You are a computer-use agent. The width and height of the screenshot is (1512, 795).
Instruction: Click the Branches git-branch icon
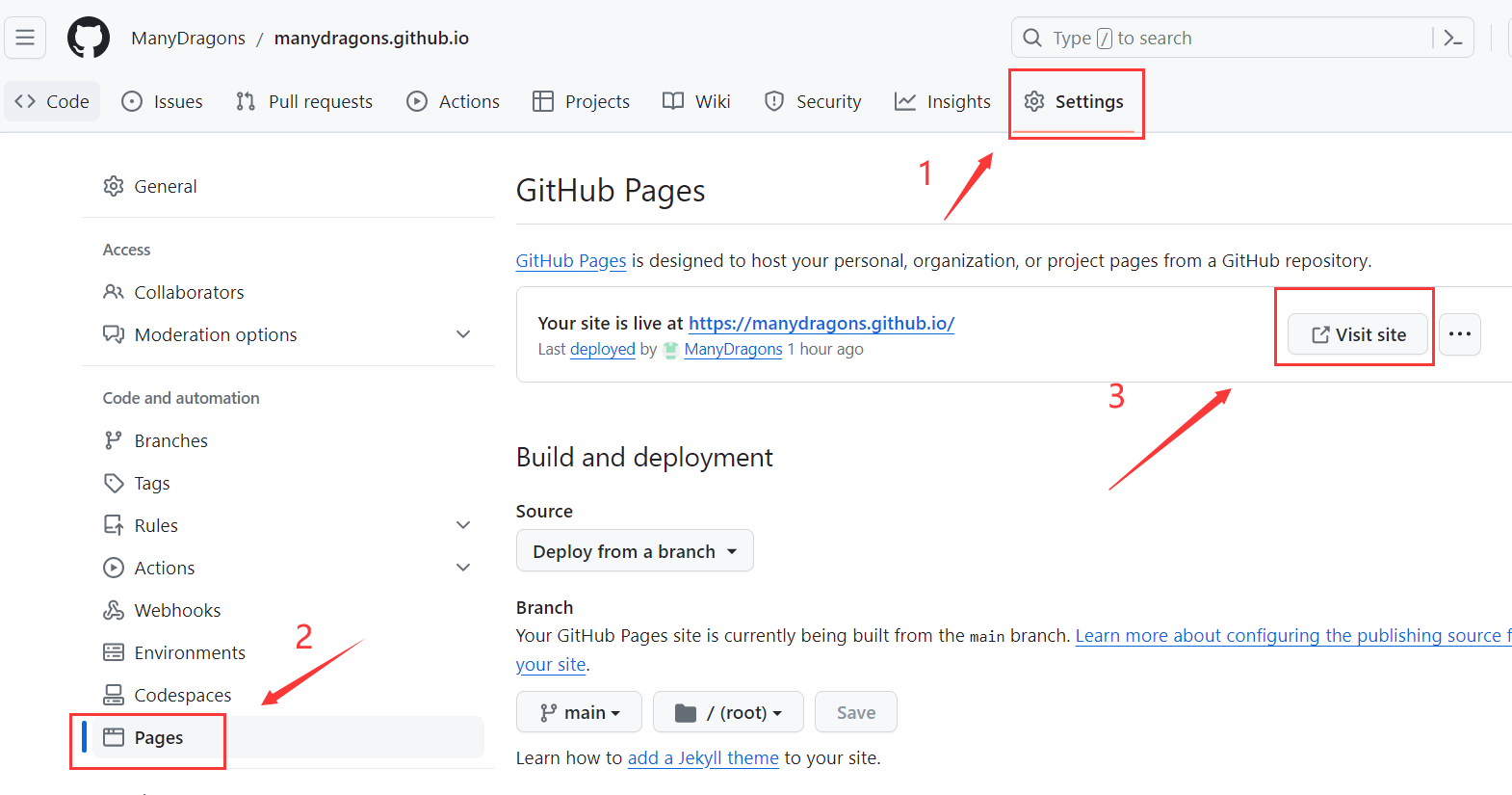[114, 440]
